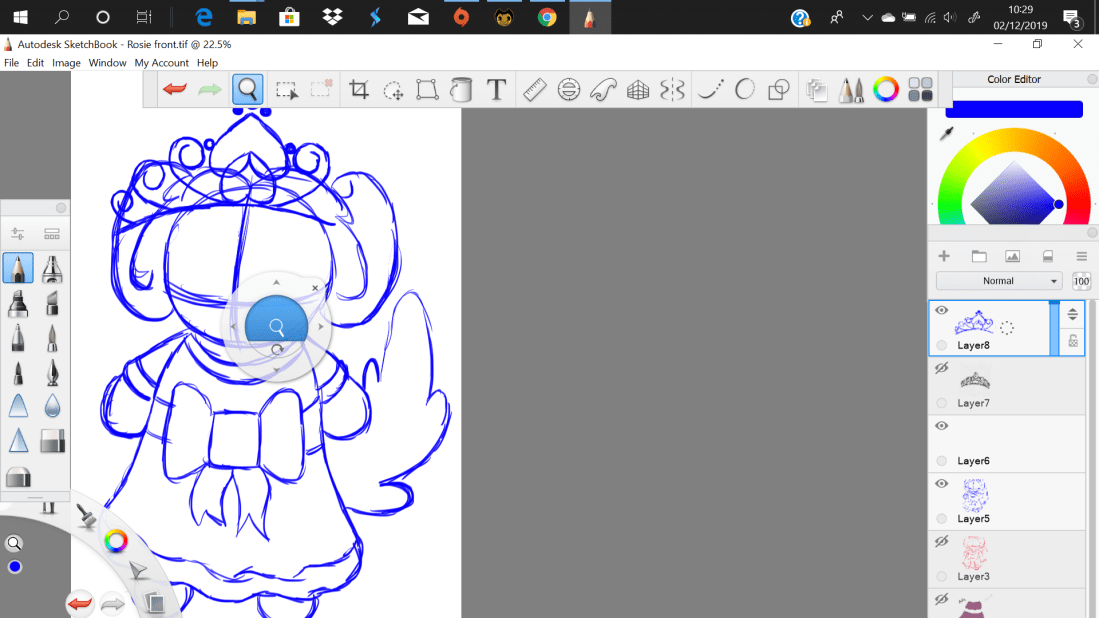Toggle visibility of Layer5
This screenshot has height=618, width=1099.
941,484
